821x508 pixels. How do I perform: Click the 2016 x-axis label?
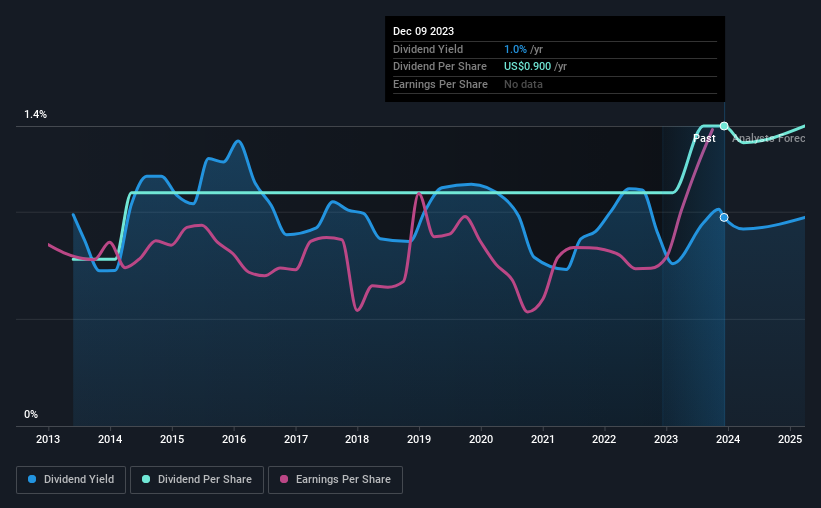234,439
